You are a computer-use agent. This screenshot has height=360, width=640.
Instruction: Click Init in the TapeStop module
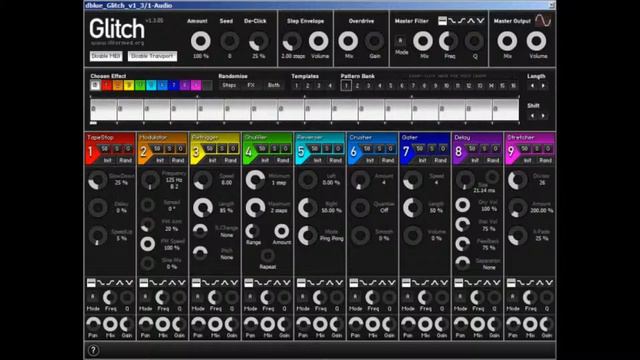[x=108, y=160]
